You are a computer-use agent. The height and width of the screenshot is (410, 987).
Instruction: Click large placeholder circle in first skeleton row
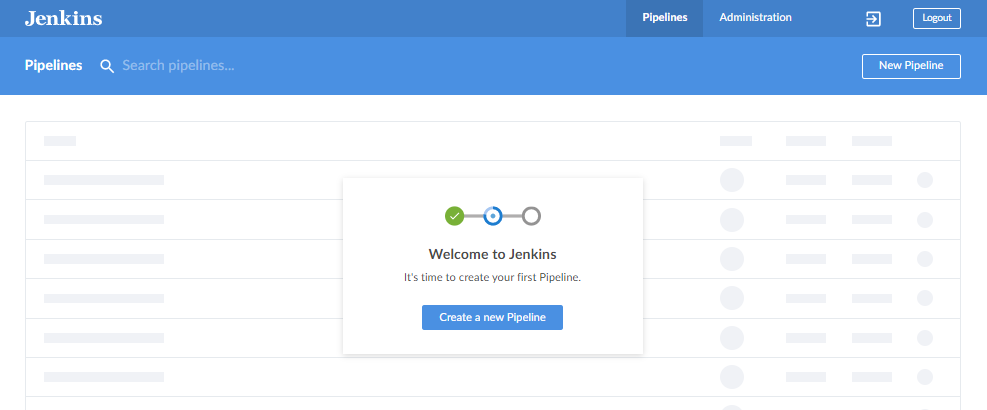click(732, 180)
